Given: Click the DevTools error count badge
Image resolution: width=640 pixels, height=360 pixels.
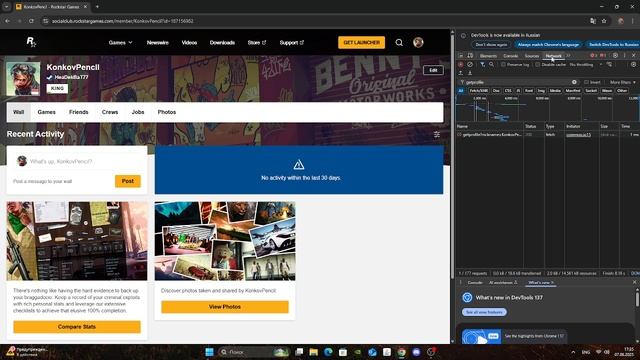Looking at the screenshot, I should click(x=593, y=56).
